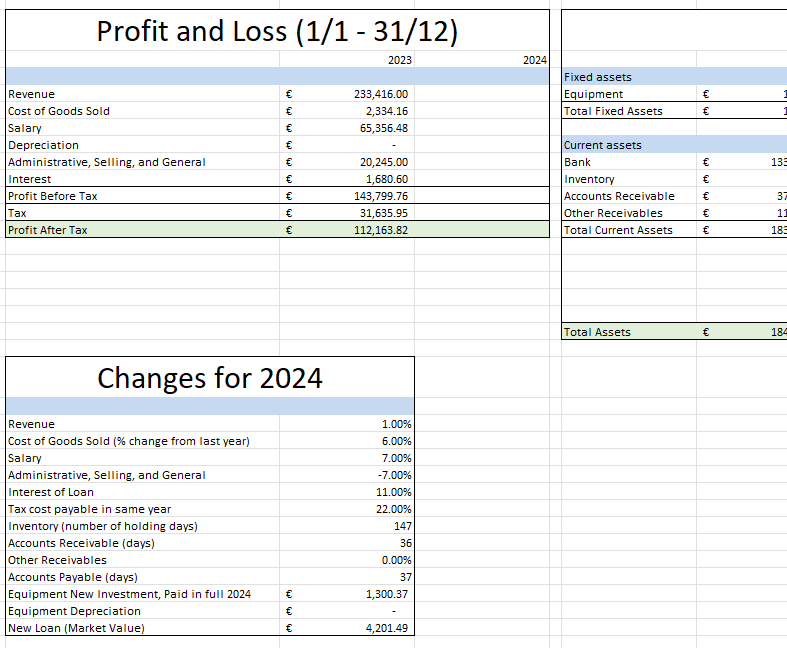
Task: Click 'Accounts Receivable (days)' label
Action: 81,544
